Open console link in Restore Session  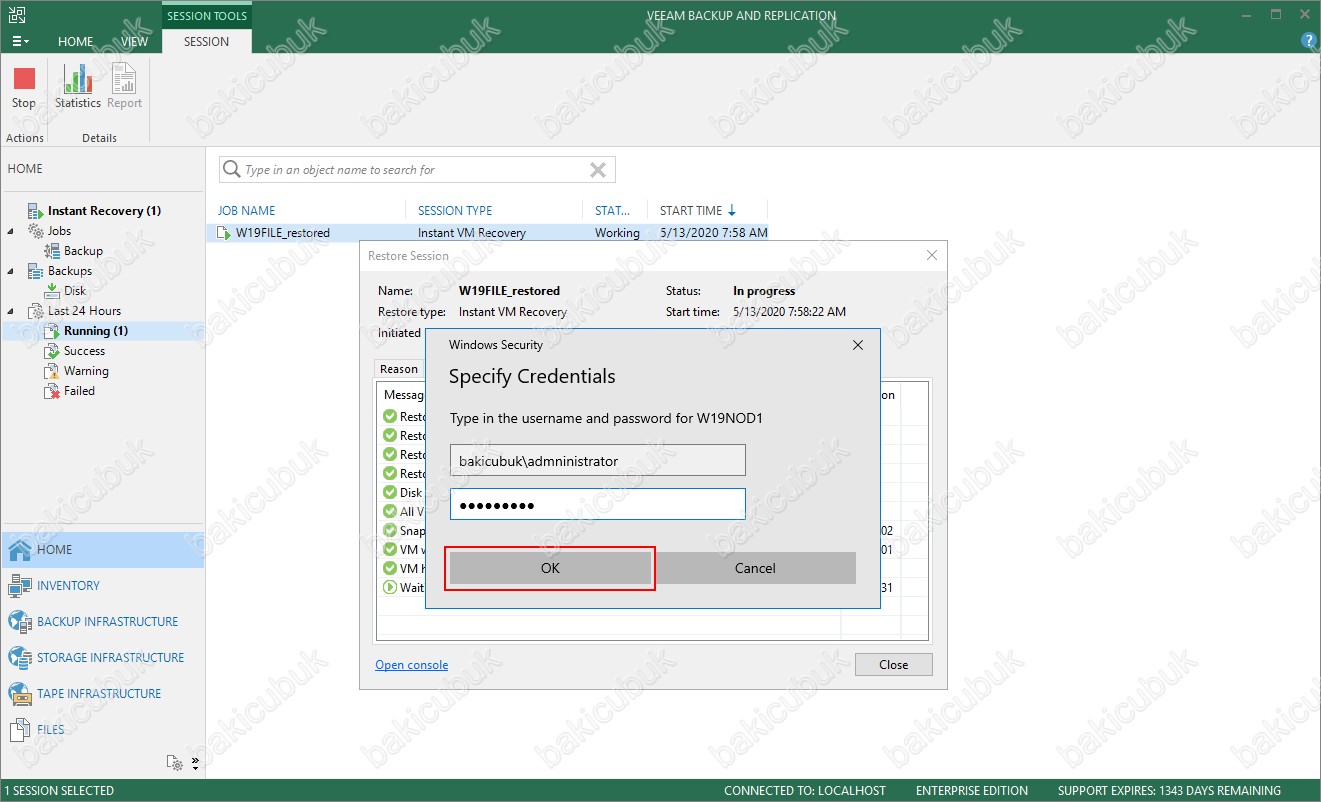411,665
